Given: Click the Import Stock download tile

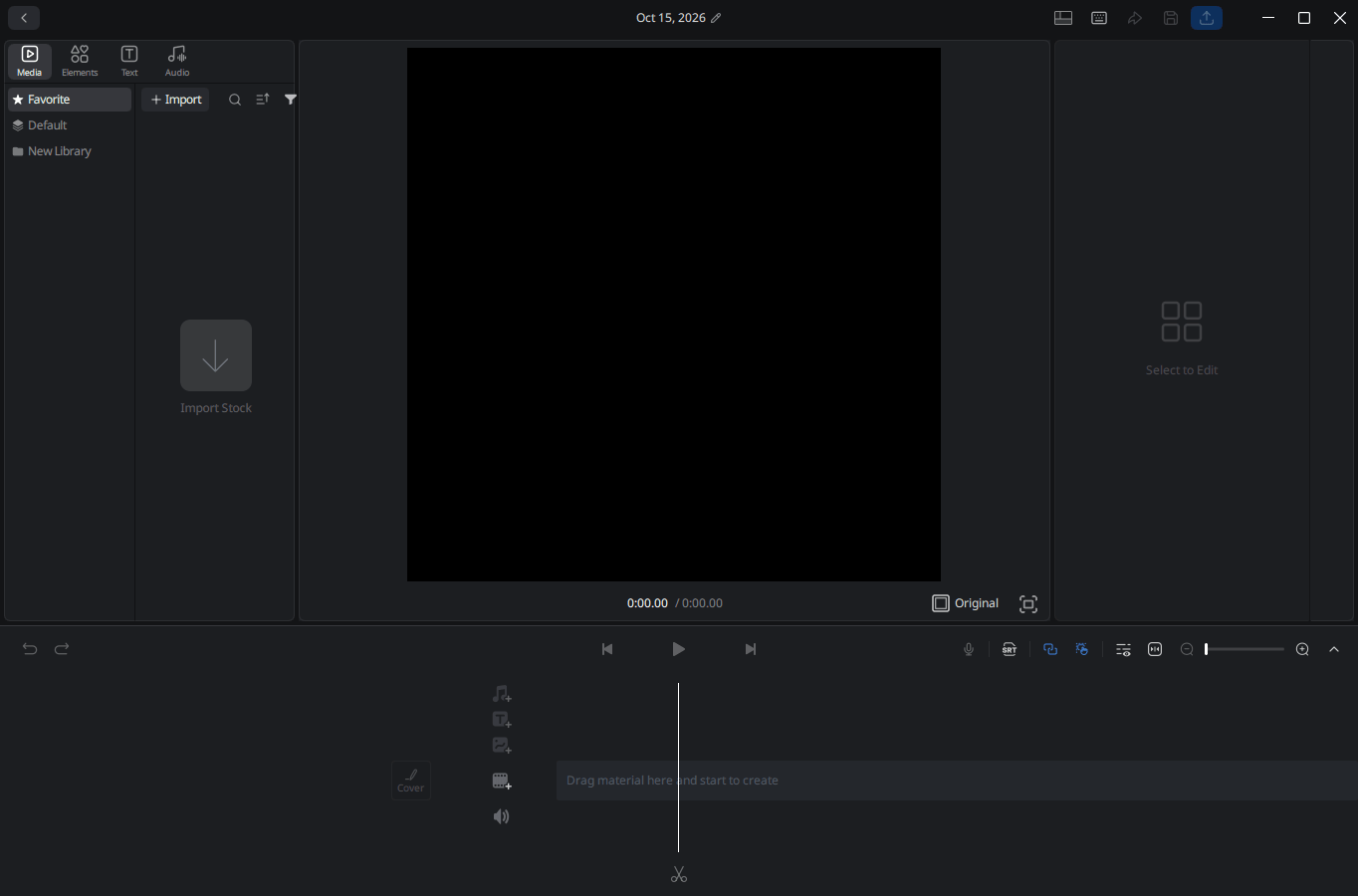Looking at the screenshot, I should (x=216, y=355).
